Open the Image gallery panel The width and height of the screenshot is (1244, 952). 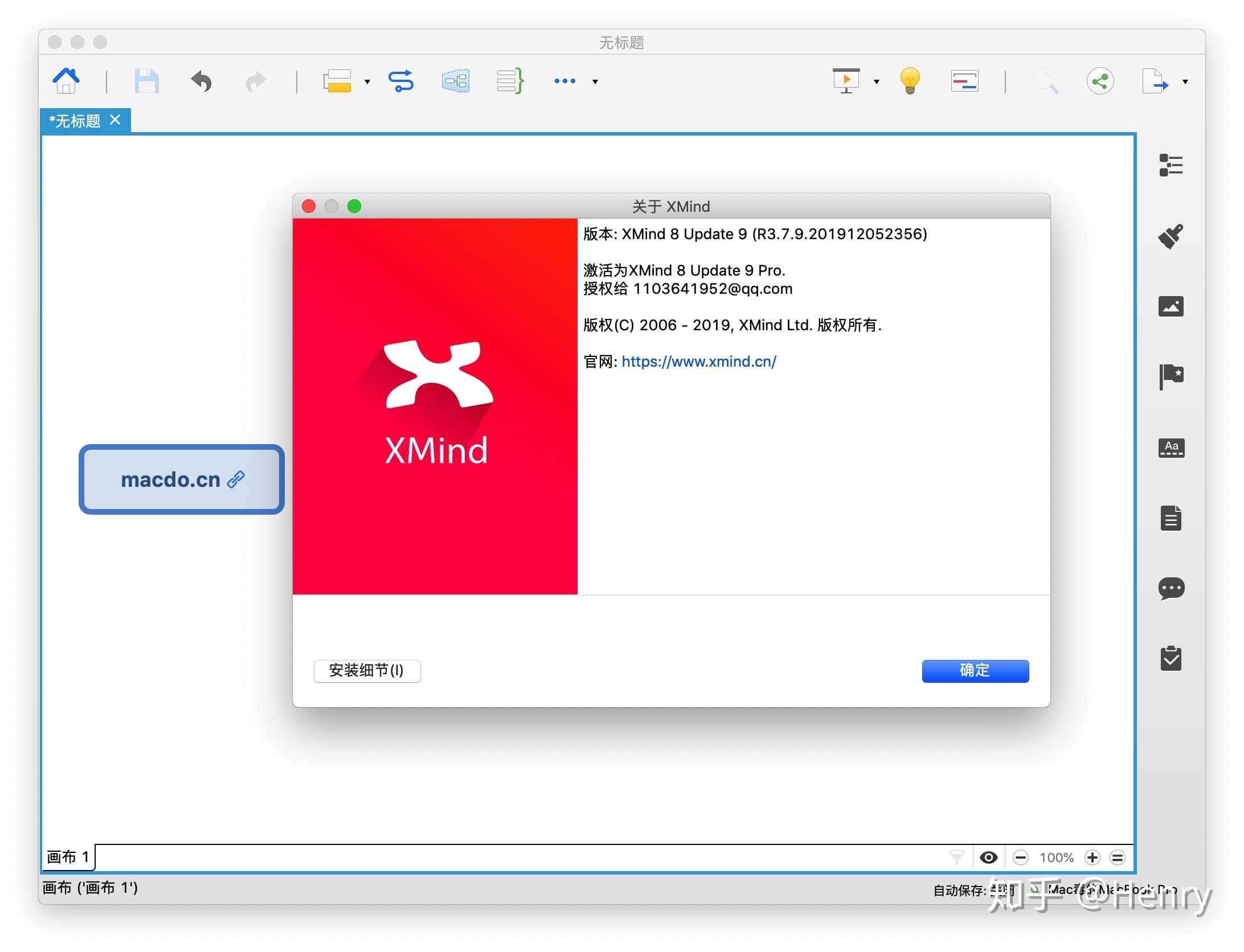tap(1171, 306)
